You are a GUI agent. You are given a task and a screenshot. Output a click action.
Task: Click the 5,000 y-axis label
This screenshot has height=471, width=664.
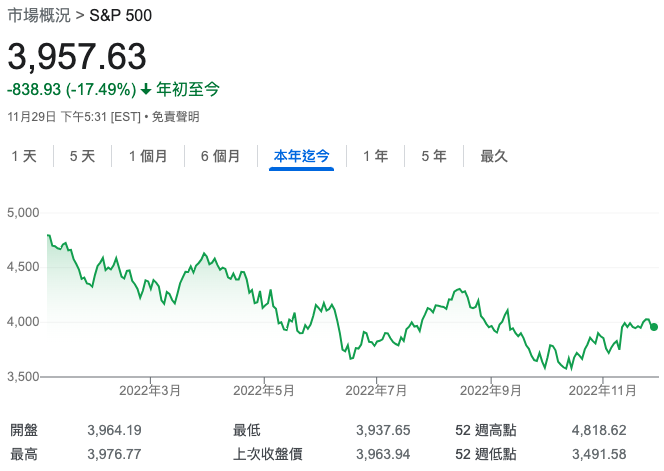[23, 213]
